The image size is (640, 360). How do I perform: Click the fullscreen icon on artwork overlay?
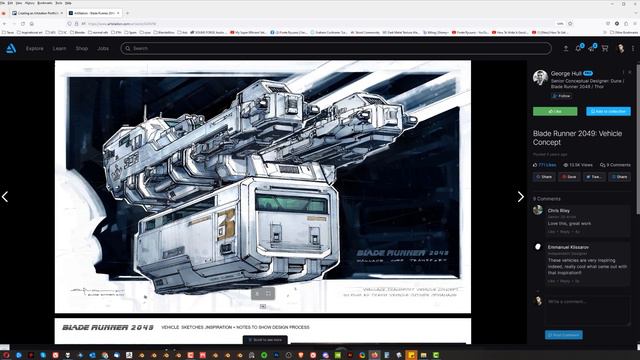[268, 293]
